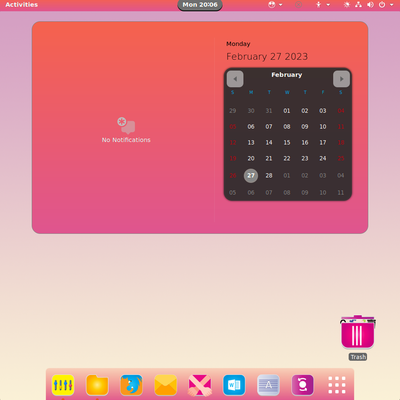Select white February 07 in calendar

coord(269,127)
